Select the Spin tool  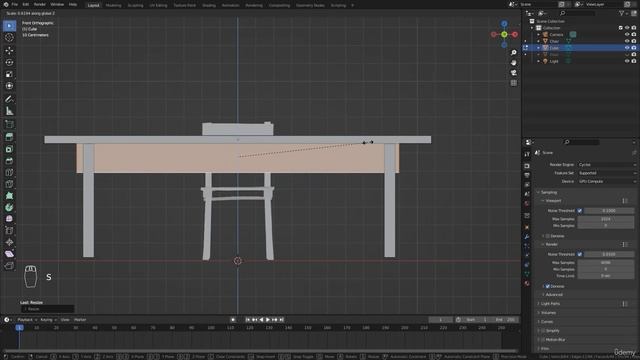[x=9, y=207]
